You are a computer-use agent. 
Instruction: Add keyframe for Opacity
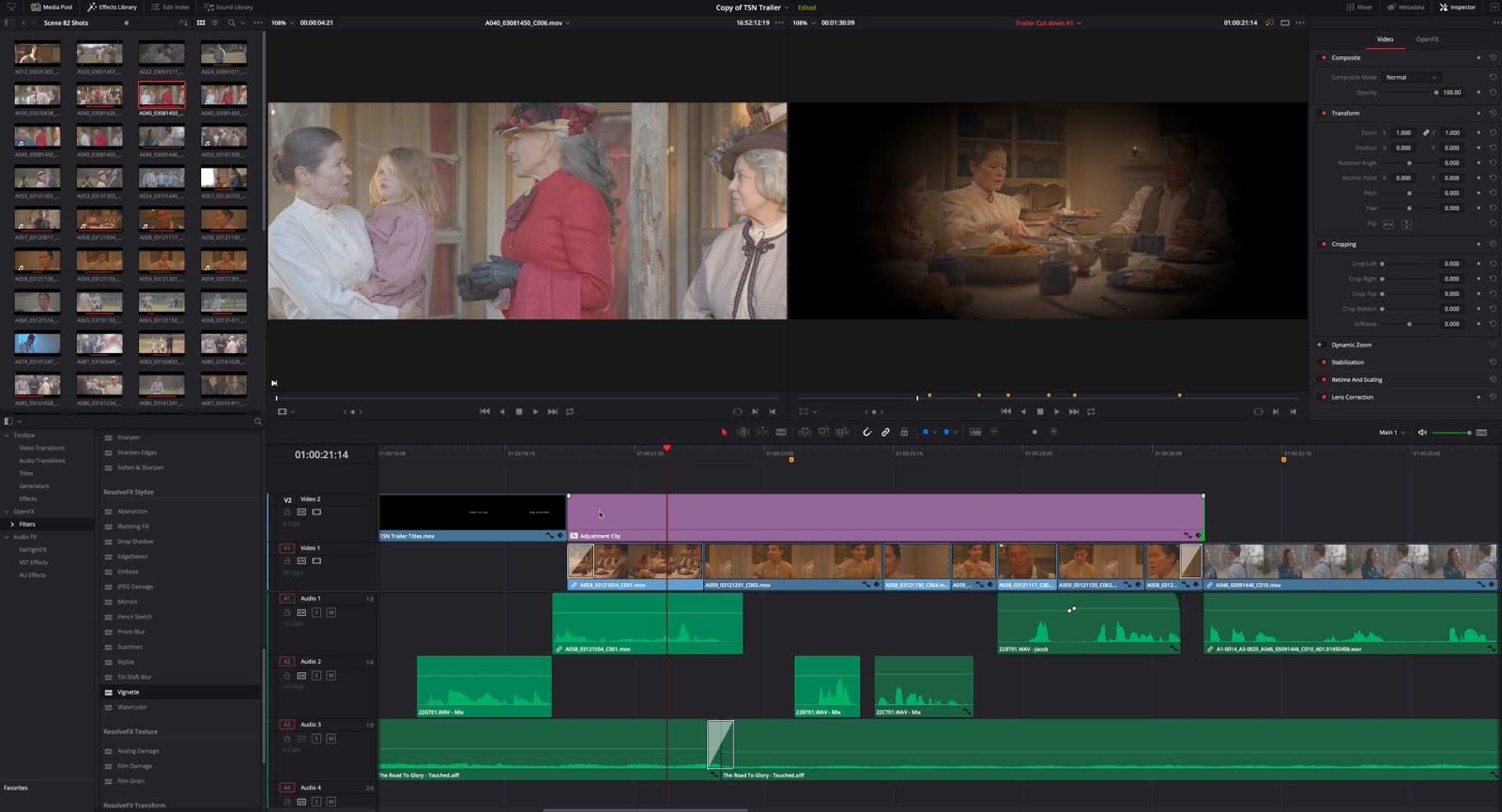tap(1479, 92)
